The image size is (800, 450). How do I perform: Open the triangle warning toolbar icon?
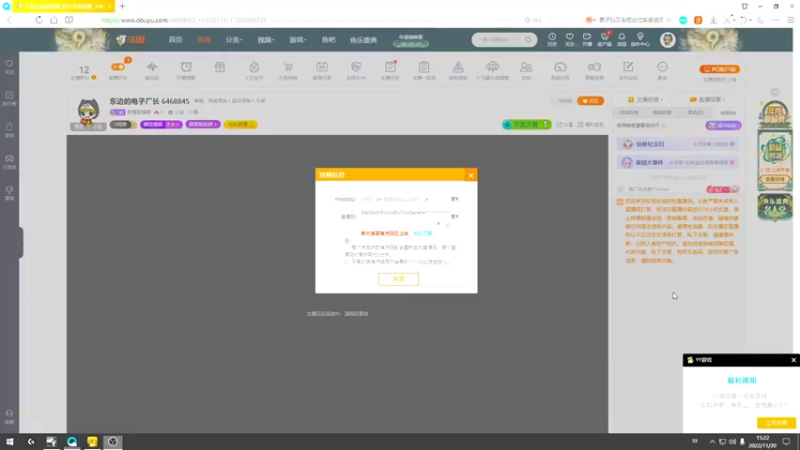pos(458,67)
